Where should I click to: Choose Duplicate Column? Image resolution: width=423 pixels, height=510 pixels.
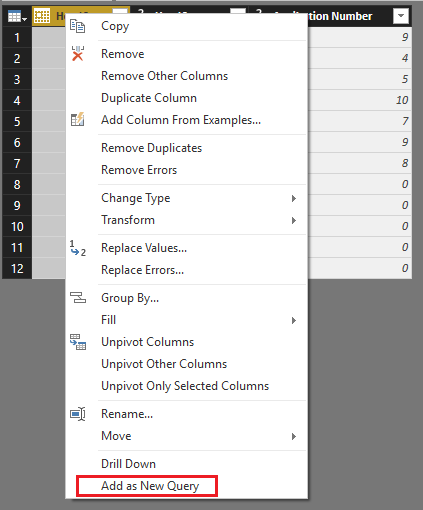click(149, 98)
